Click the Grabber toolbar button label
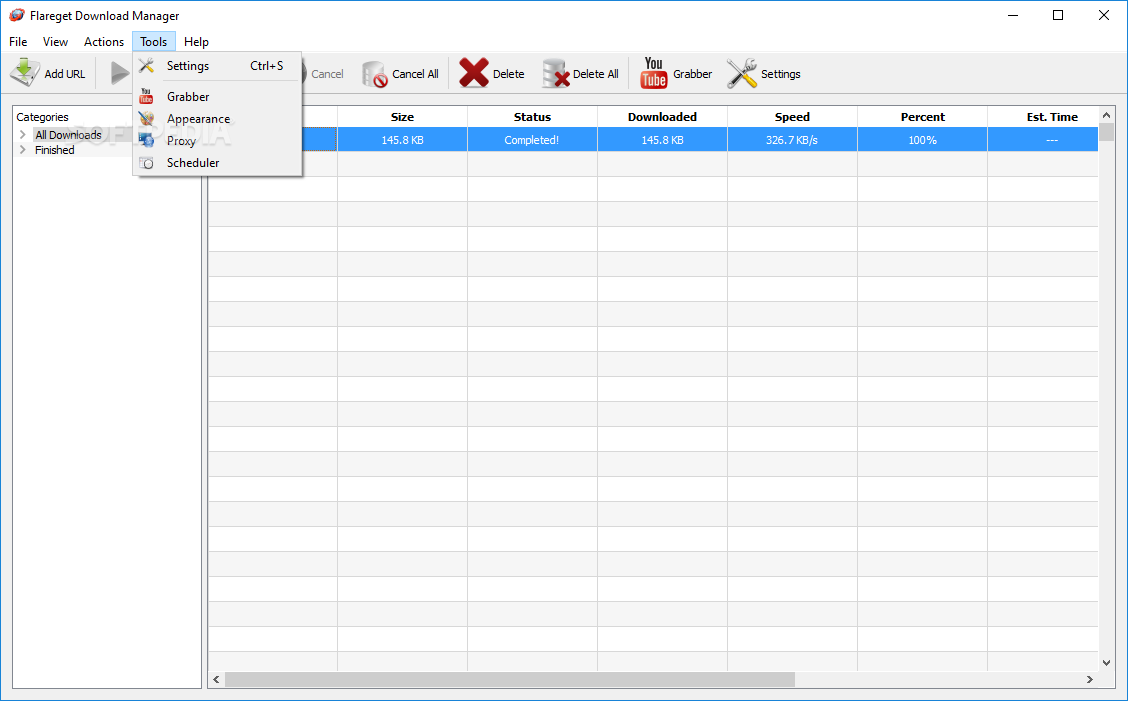 coord(693,74)
